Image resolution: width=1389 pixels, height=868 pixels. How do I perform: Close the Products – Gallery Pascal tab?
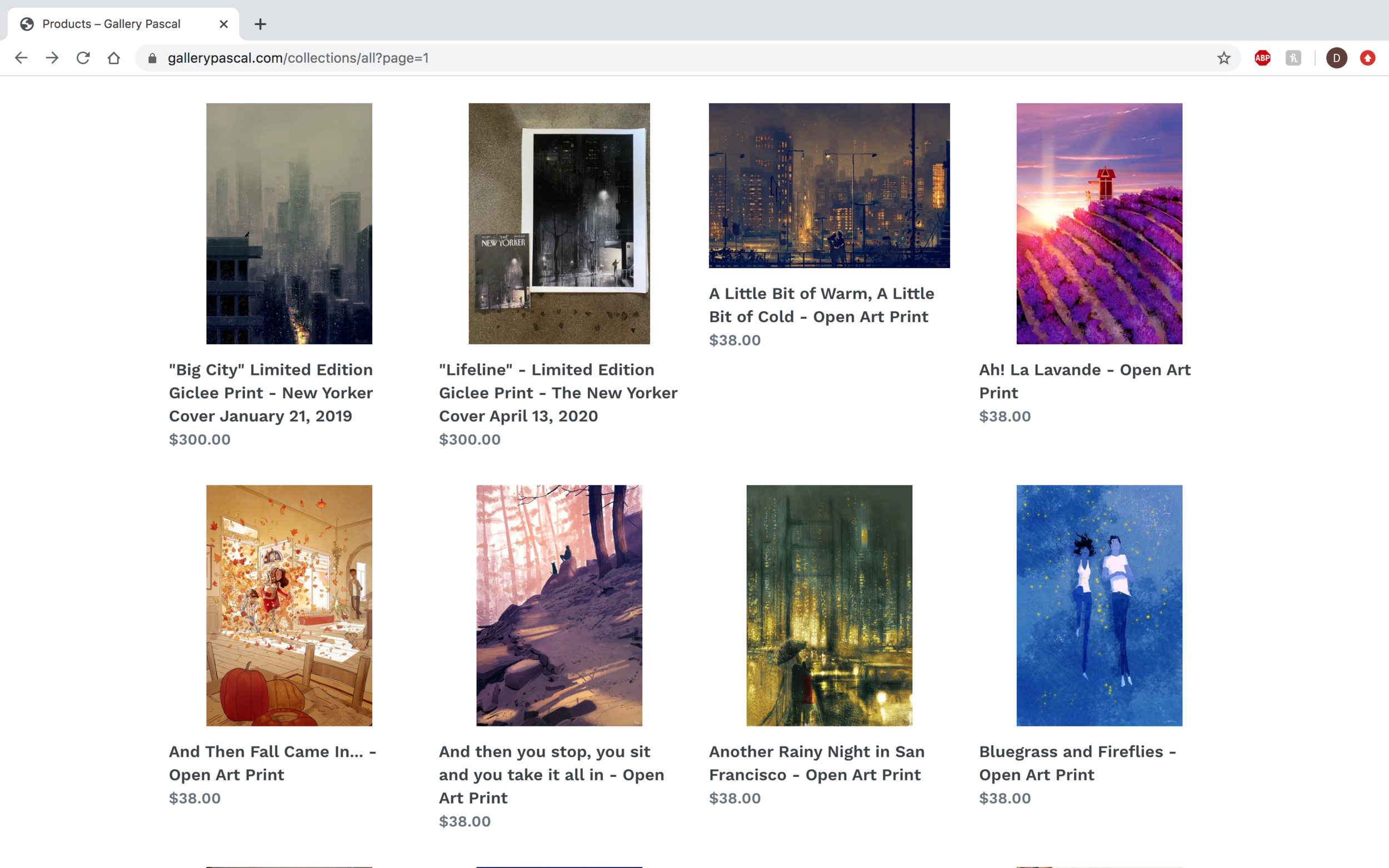pyautogui.click(x=223, y=24)
